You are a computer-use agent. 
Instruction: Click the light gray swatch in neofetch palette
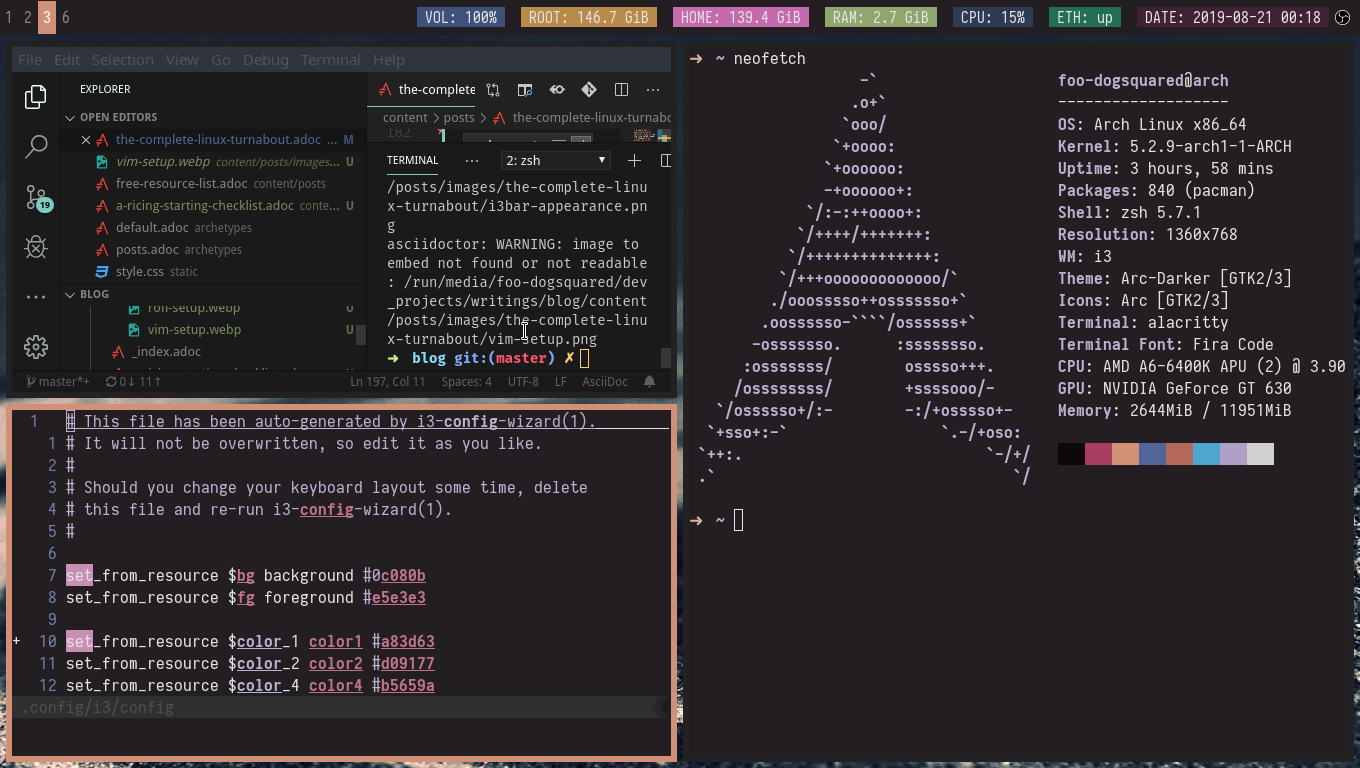(x=1260, y=454)
